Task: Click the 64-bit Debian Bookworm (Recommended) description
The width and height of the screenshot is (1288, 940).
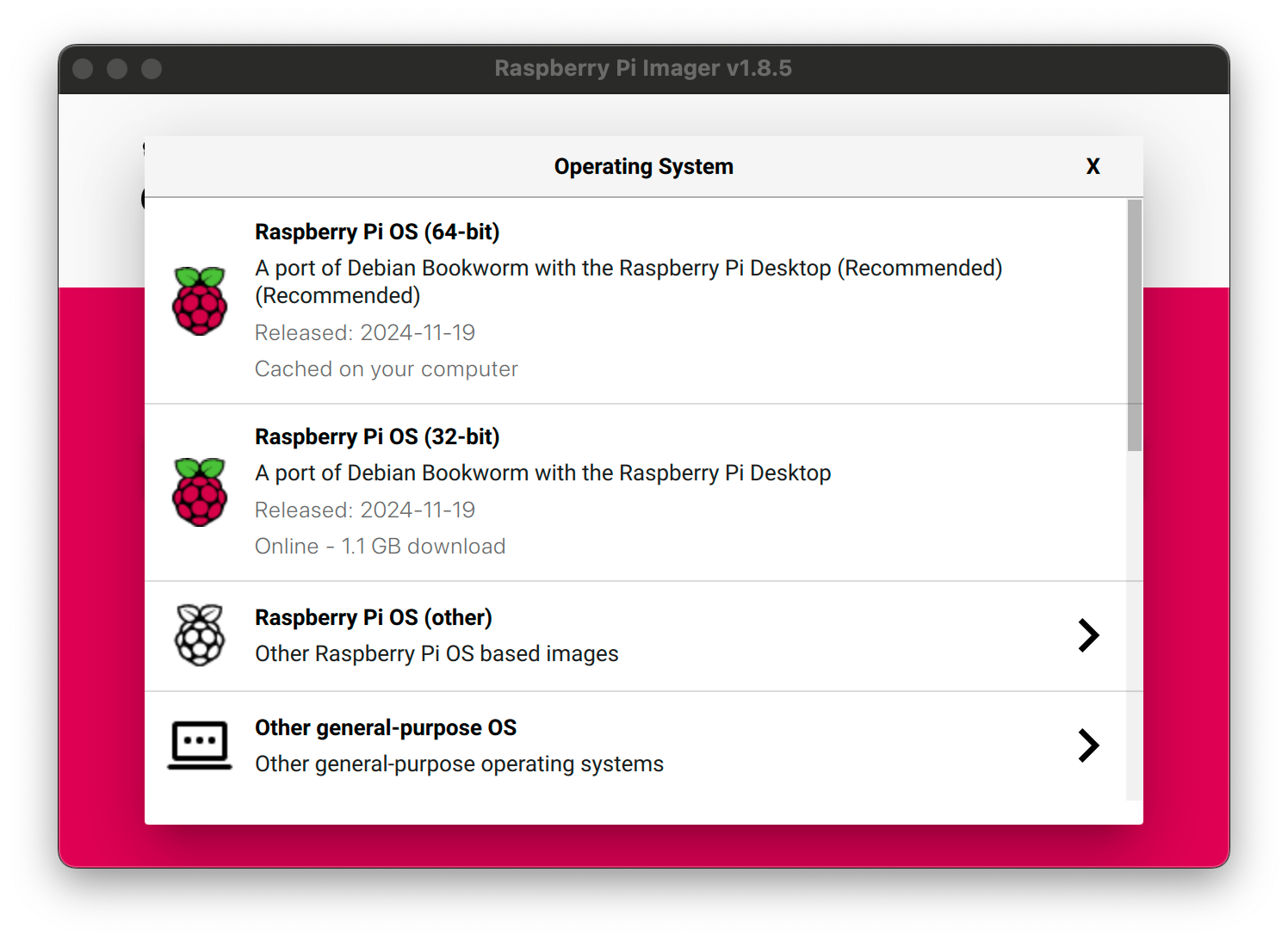Action: pos(629,281)
